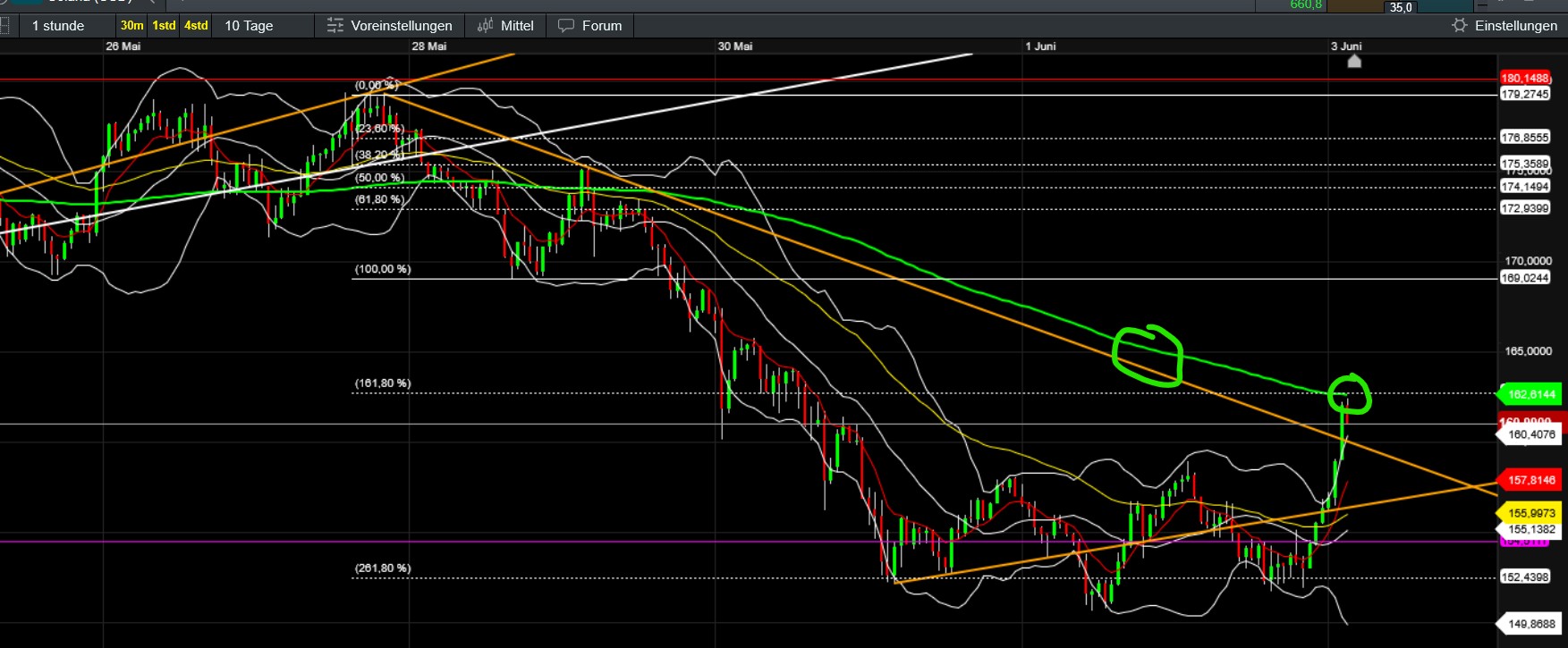Select the 179,2745 price label
Screen dimensions: 1568x648
1525,94
